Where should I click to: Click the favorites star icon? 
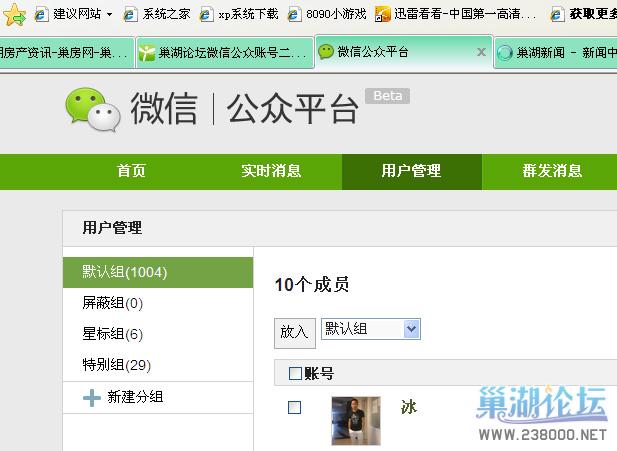[x=15, y=14]
